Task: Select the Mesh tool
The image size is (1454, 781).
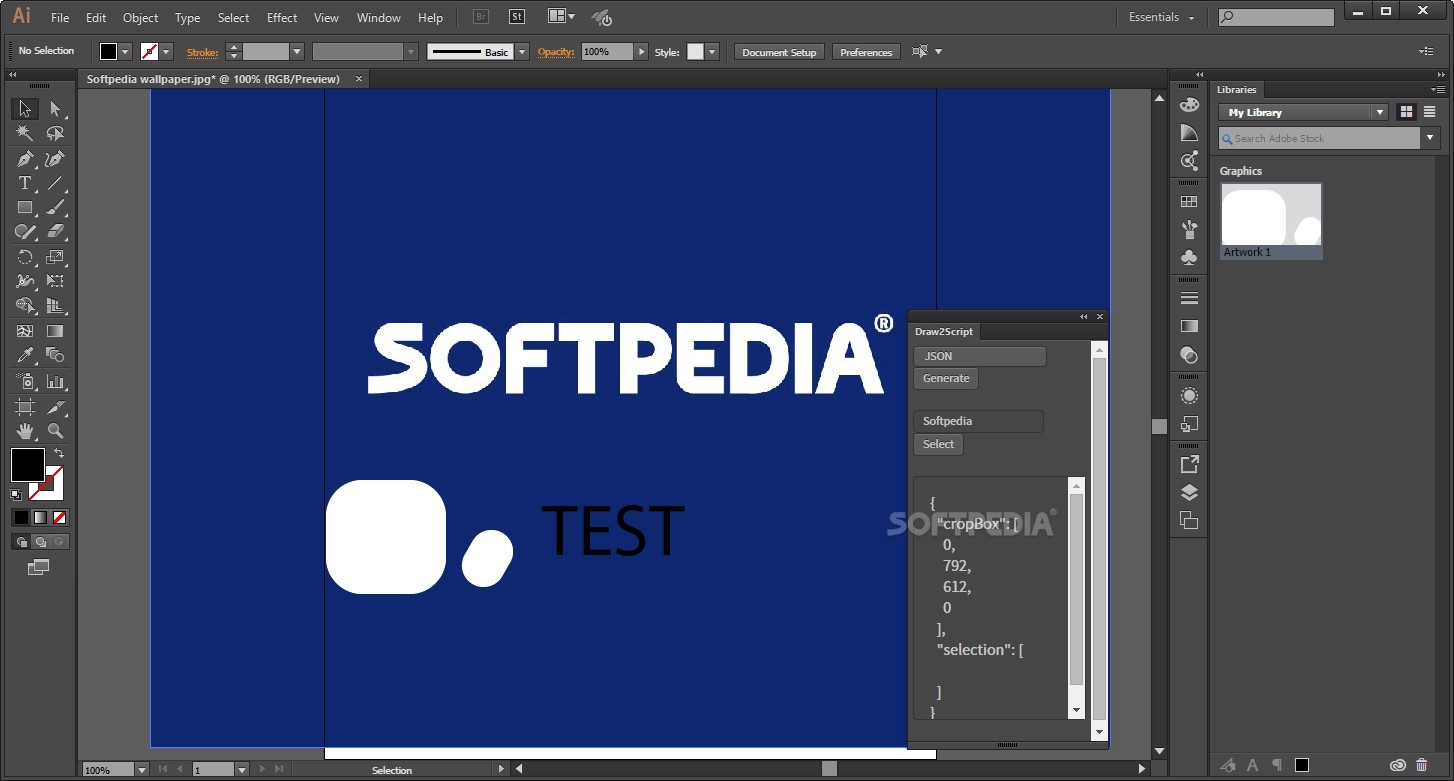Action: pos(25,331)
